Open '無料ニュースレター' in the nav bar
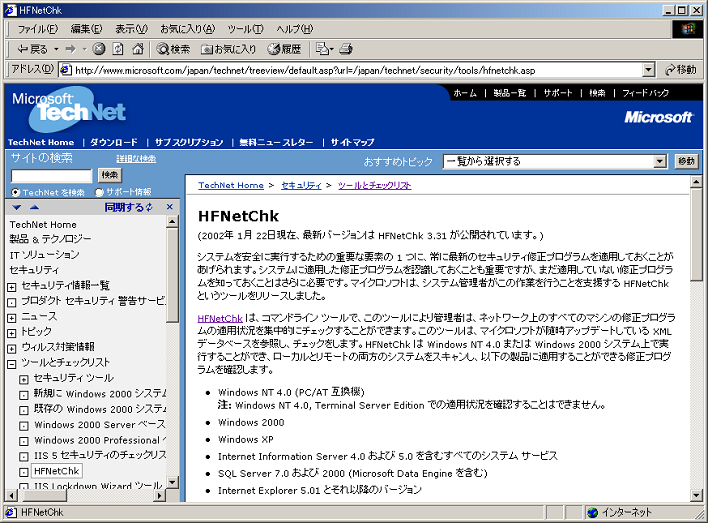This screenshot has height=523, width=708. [x=276, y=142]
